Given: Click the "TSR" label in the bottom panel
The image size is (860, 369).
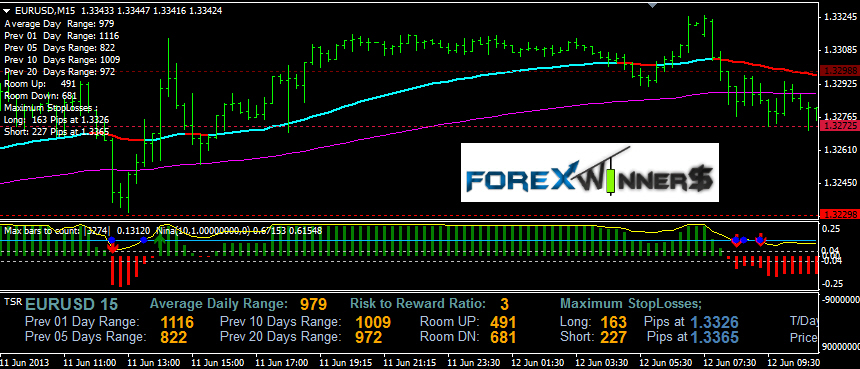Looking at the screenshot, I should click(x=12, y=302).
